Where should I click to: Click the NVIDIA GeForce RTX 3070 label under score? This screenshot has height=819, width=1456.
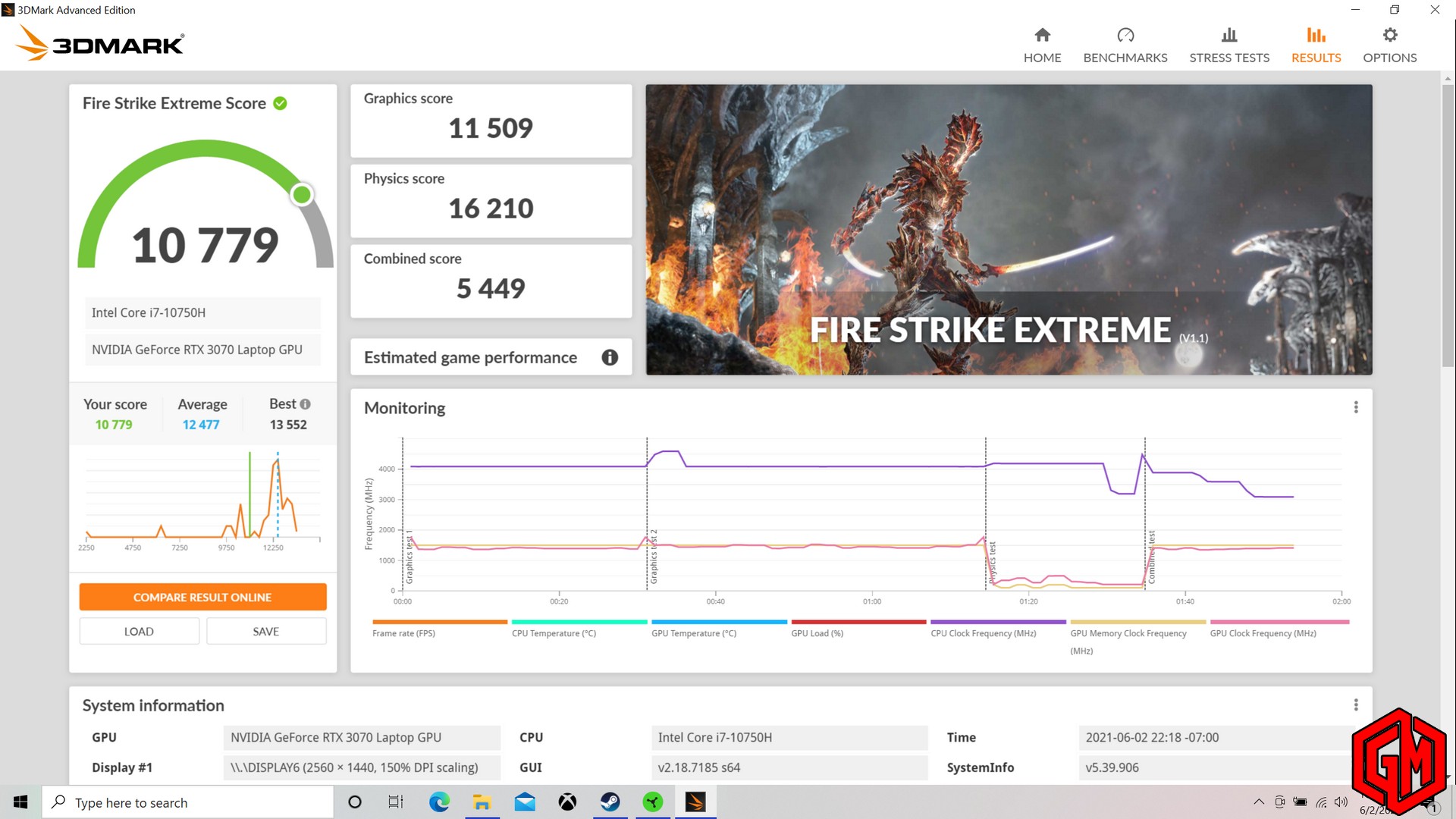(202, 350)
